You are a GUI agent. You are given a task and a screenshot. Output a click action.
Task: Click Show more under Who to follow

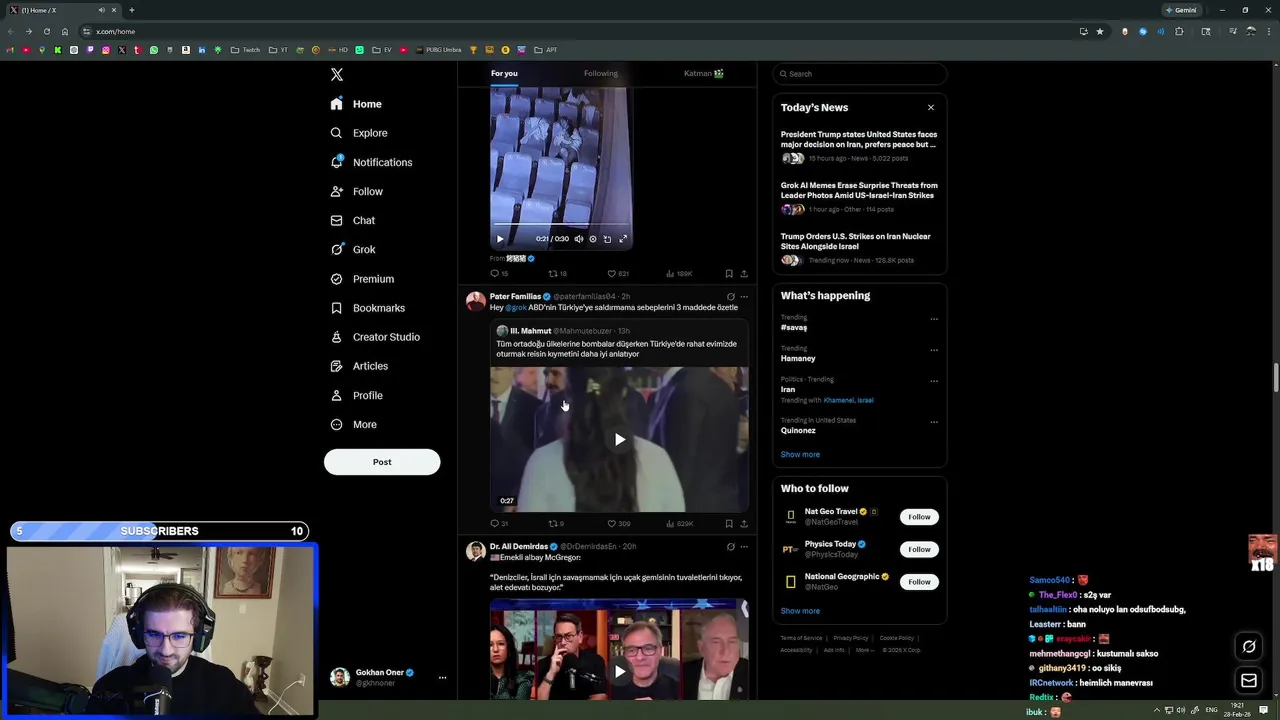click(x=800, y=611)
